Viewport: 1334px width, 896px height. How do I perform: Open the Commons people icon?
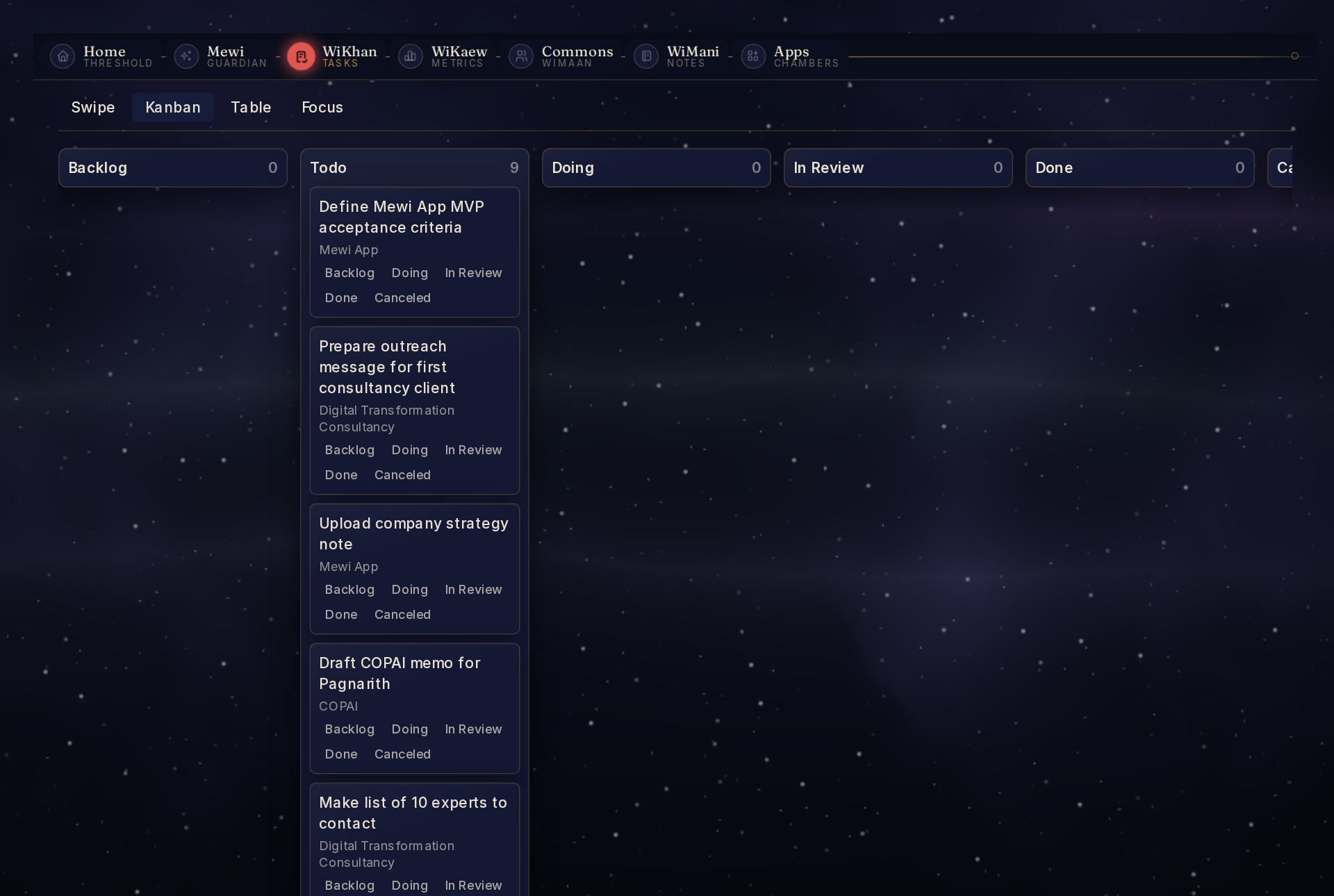[x=521, y=56]
